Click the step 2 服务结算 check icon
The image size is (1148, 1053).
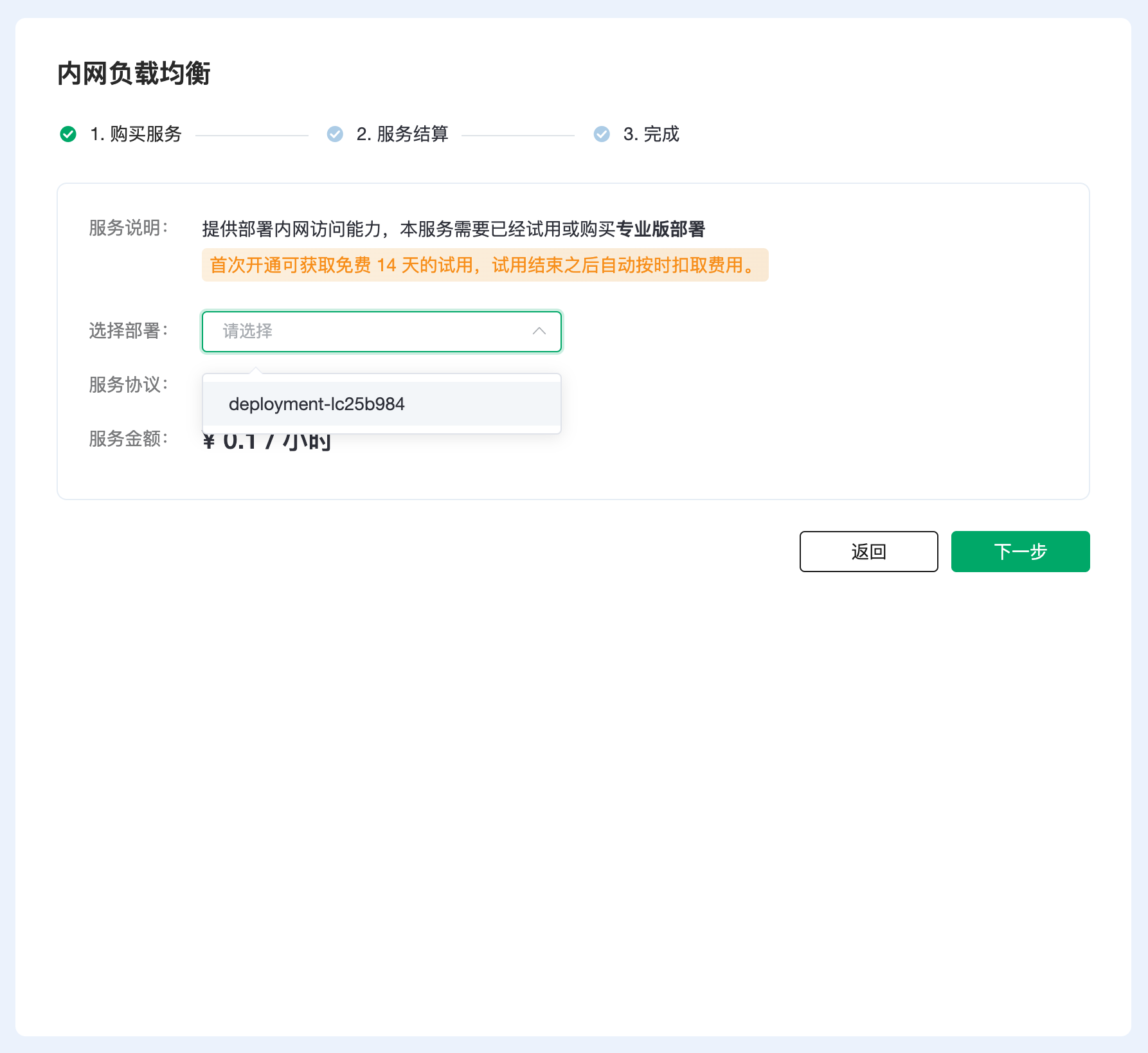tap(335, 134)
